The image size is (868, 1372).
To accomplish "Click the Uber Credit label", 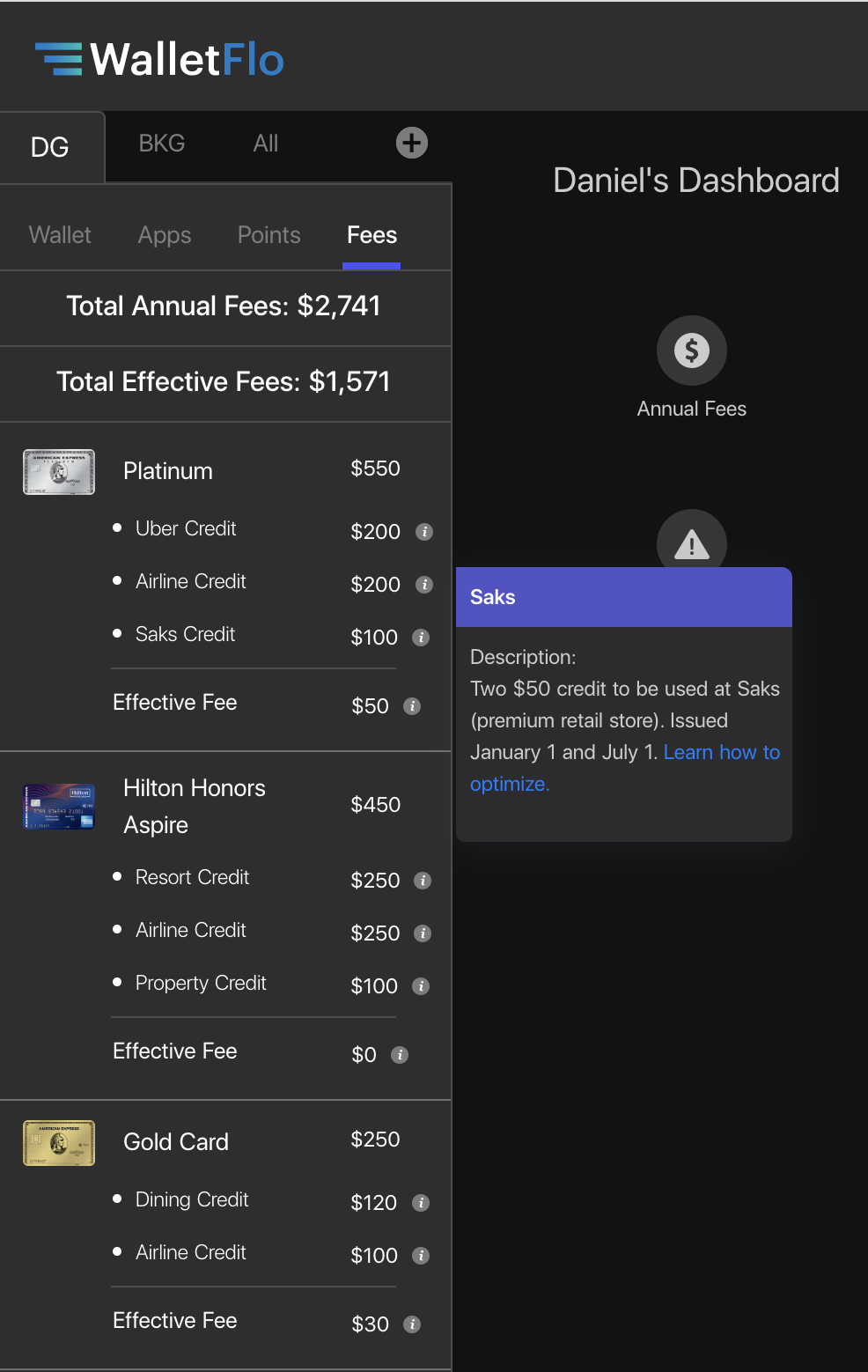I will [186, 528].
